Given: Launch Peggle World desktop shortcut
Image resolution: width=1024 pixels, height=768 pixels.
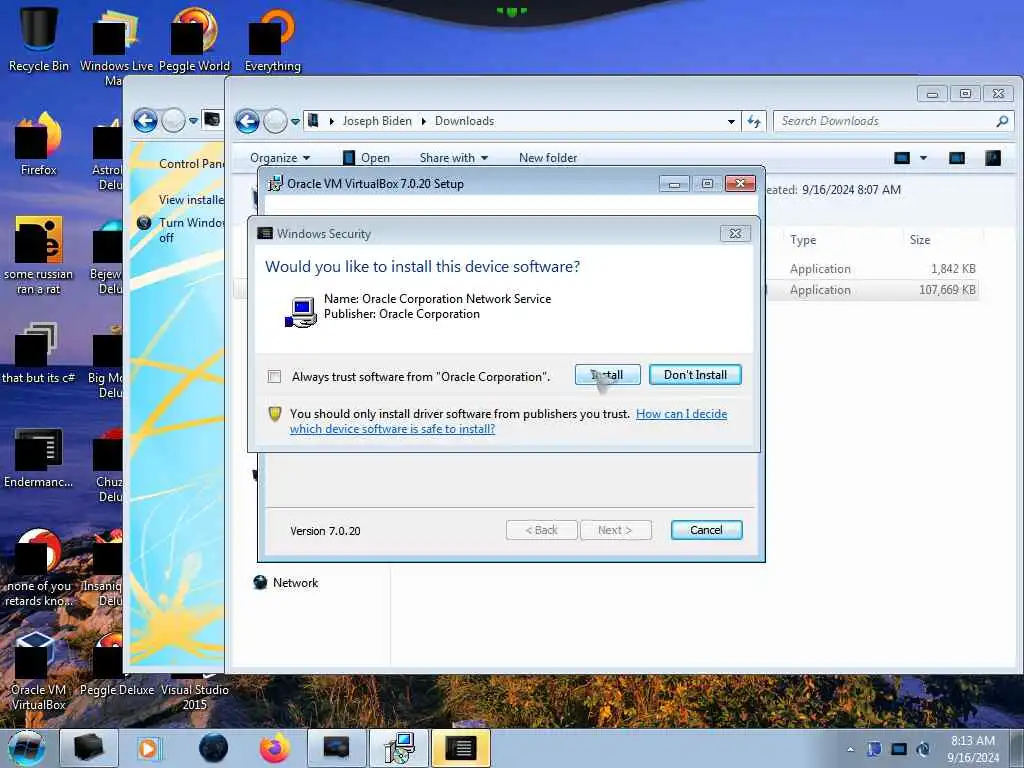Looking at the screenshot, I should [194, 39].
